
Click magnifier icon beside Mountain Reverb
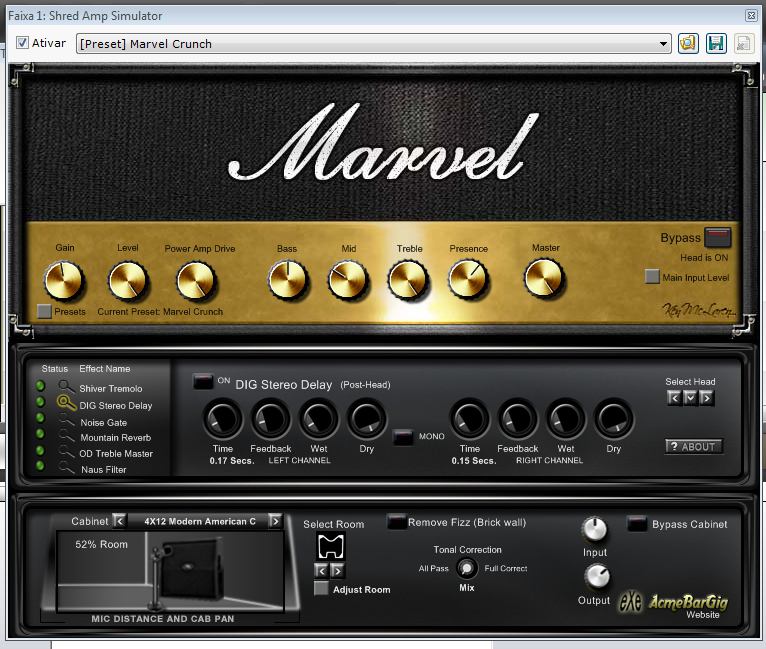click(x=66, y=436)
